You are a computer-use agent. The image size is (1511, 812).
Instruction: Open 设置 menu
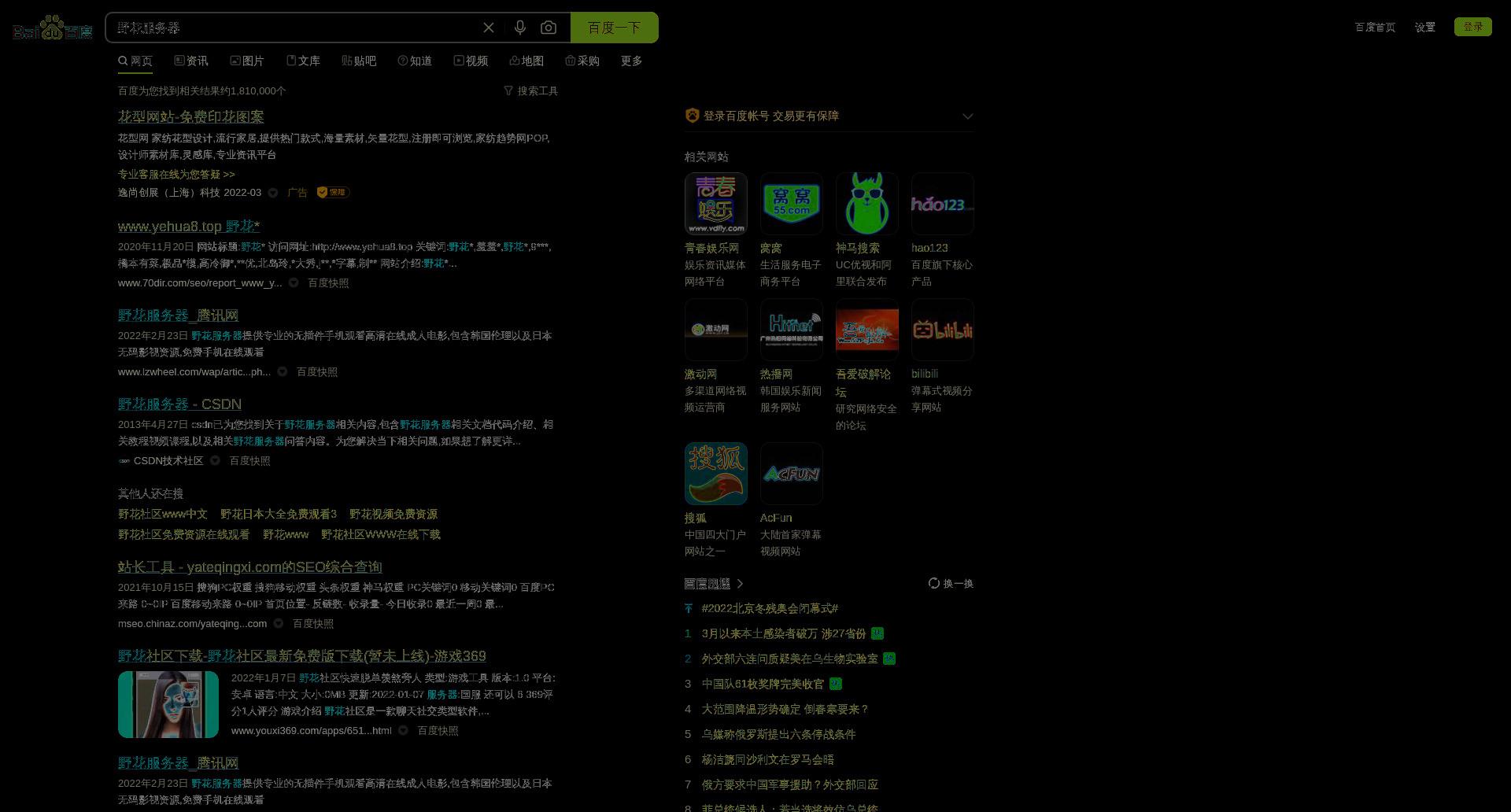(1425, 27)
